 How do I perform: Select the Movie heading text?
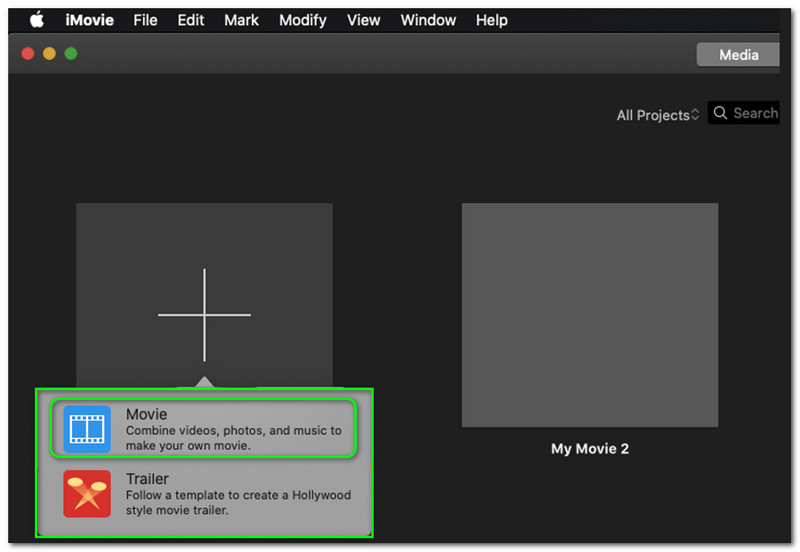click(x=146, y=414)
